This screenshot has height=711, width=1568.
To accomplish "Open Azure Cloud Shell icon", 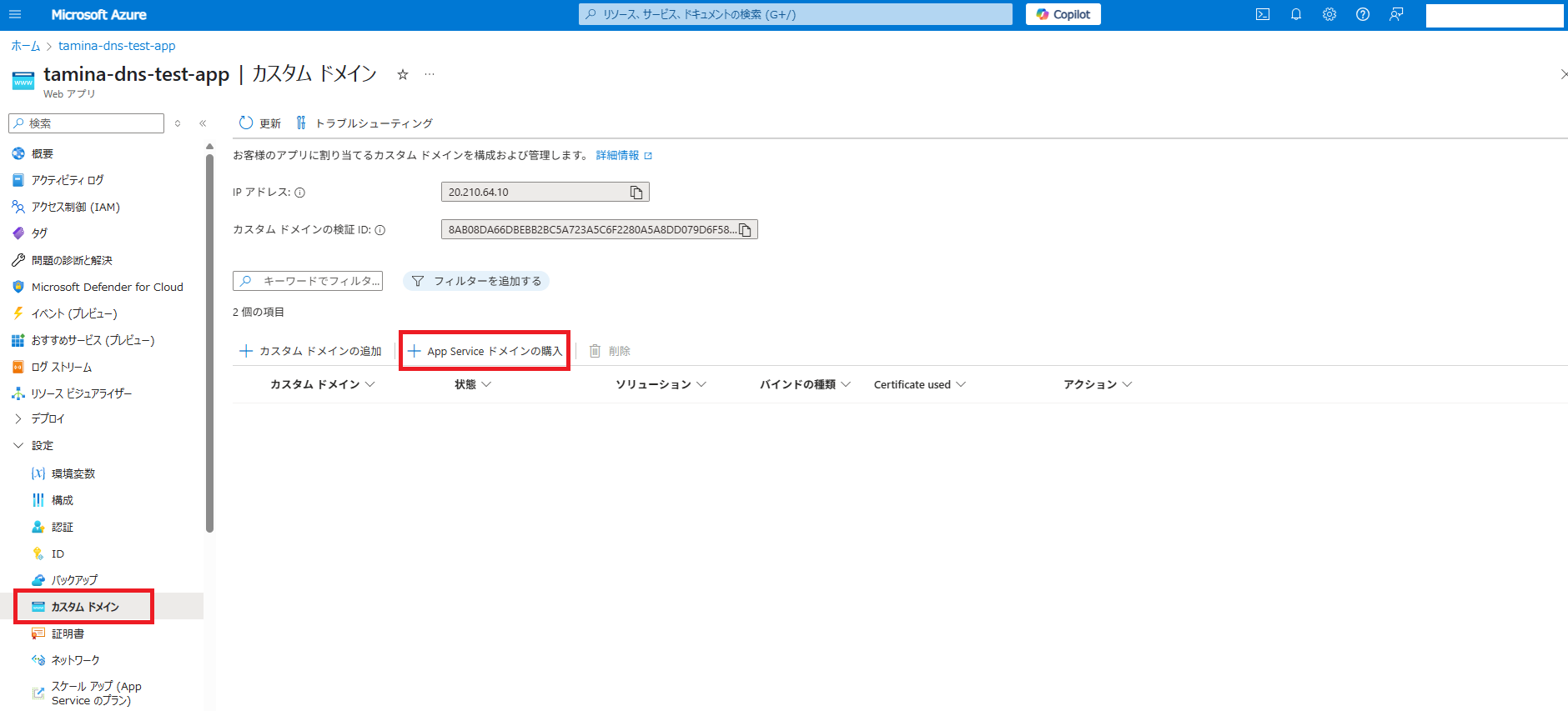I will (1263, 14).
